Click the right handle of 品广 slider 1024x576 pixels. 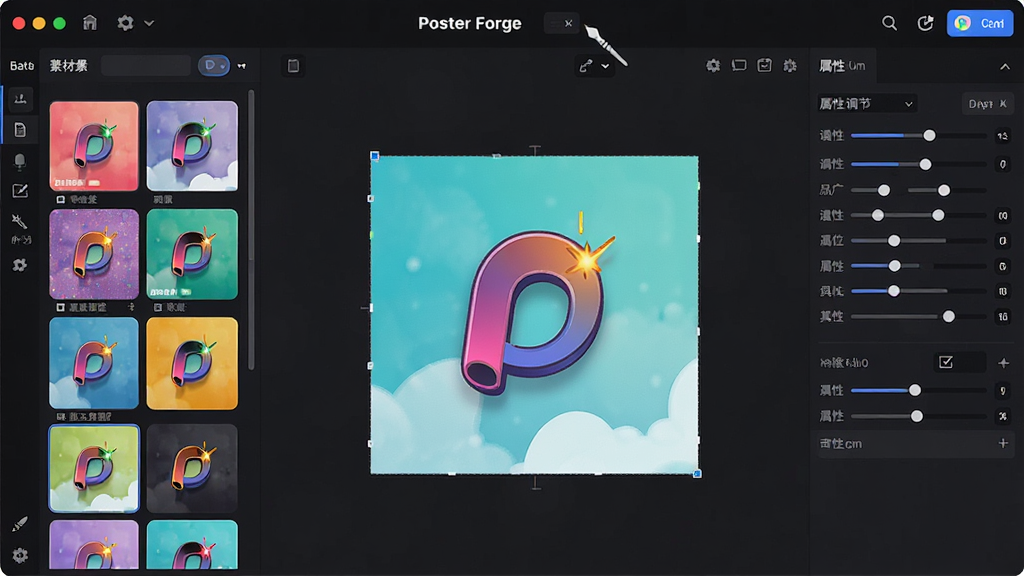coord(944,190)
